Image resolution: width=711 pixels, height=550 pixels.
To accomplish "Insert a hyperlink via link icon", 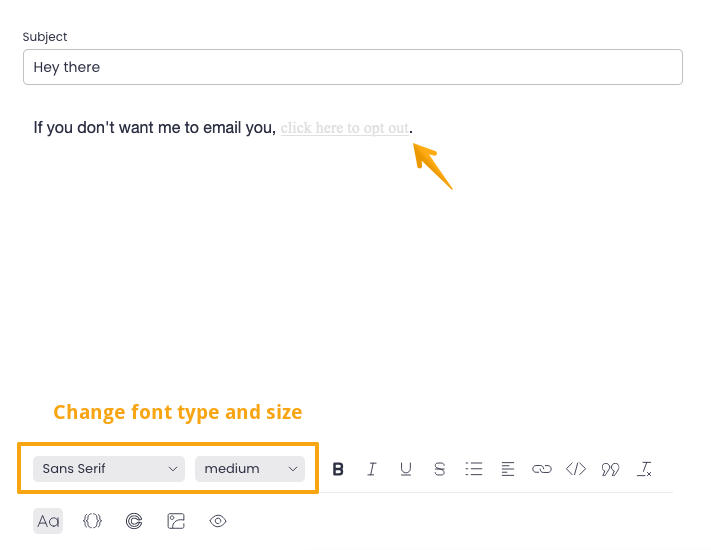I will coord(542,468).
